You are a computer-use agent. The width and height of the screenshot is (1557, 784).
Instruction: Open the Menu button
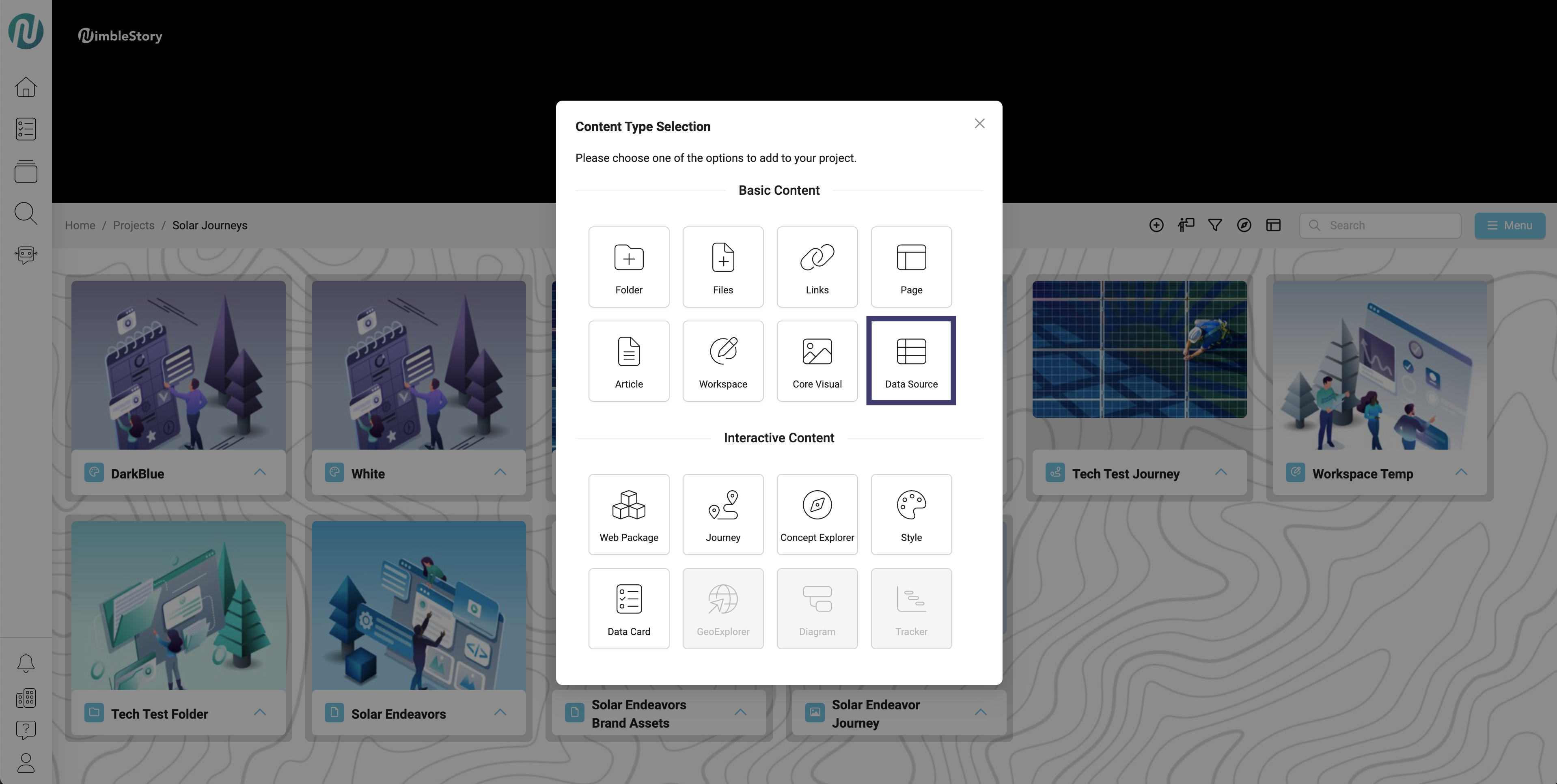(x=1509, y=225)
